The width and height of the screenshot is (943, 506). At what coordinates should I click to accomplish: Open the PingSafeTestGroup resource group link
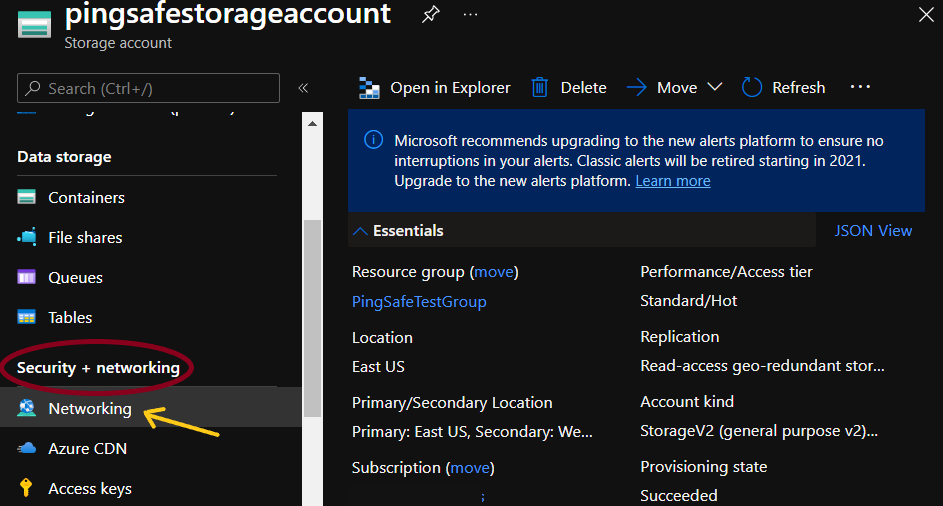click(x=419, y=301)
